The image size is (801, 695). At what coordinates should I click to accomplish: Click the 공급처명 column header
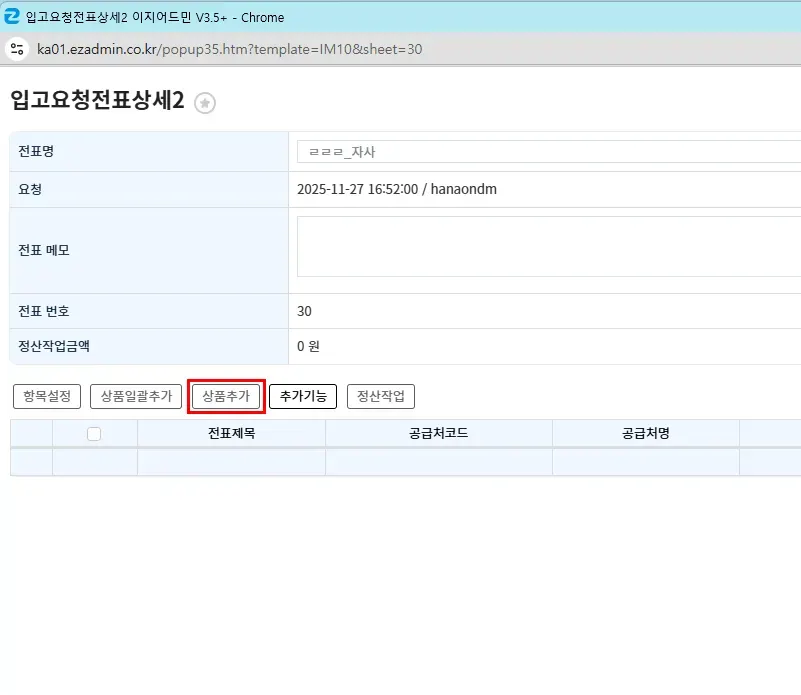pyautogui.click(x=646, y=433)
